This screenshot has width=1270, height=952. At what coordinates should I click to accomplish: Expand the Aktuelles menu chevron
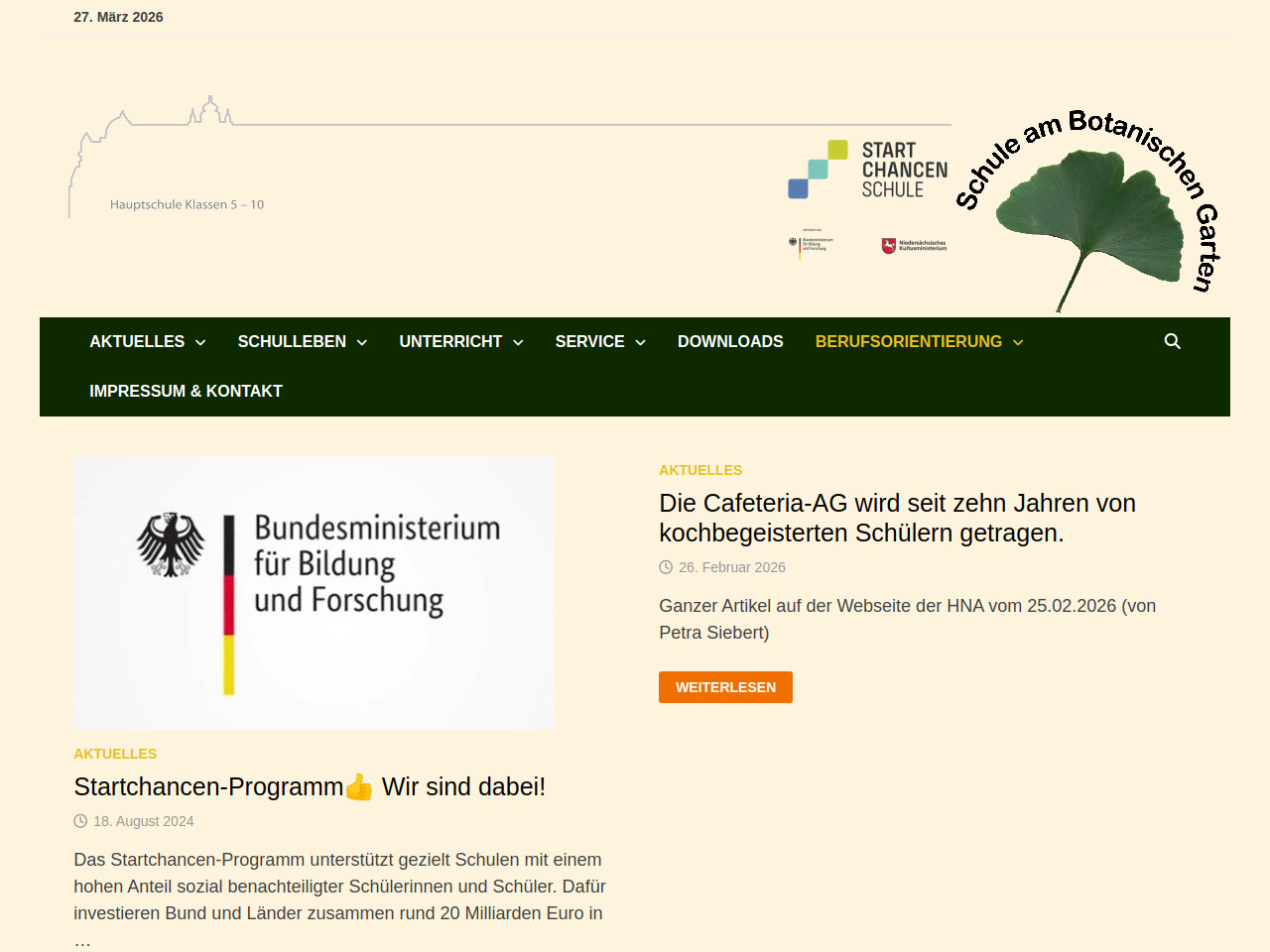(200, 342)
